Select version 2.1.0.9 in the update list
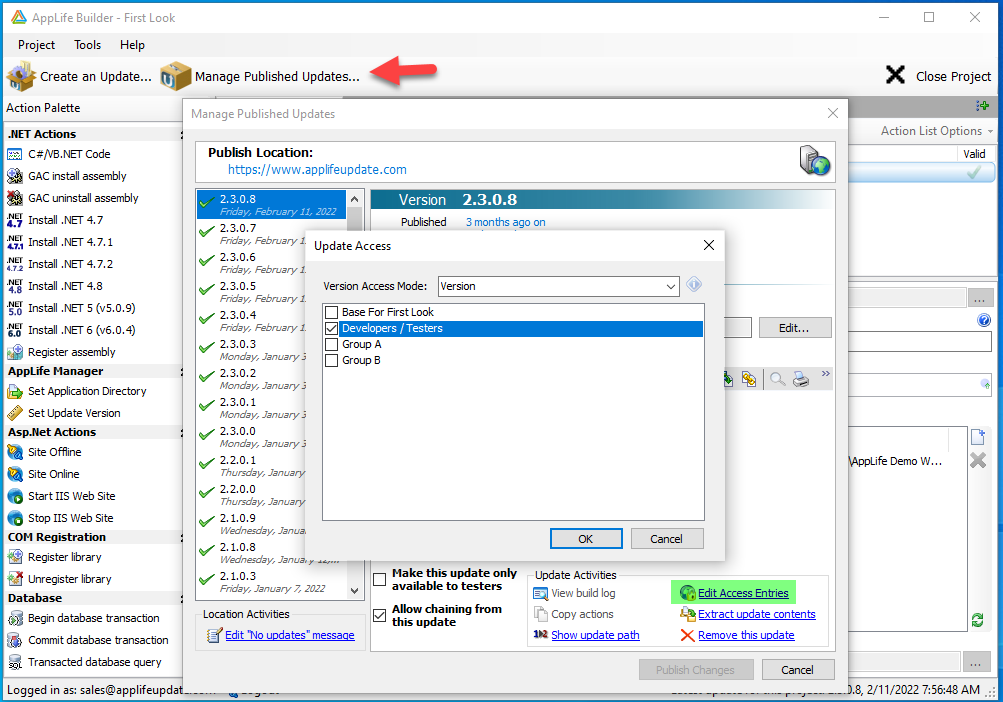This screenshot has width=1003, height=702. (252, 523)
